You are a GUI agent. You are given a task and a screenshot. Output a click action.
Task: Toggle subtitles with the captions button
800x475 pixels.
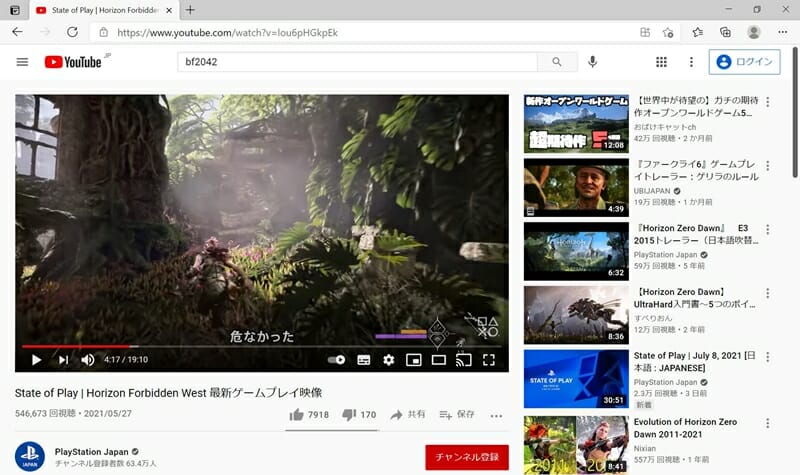click(x=363, y=360)
